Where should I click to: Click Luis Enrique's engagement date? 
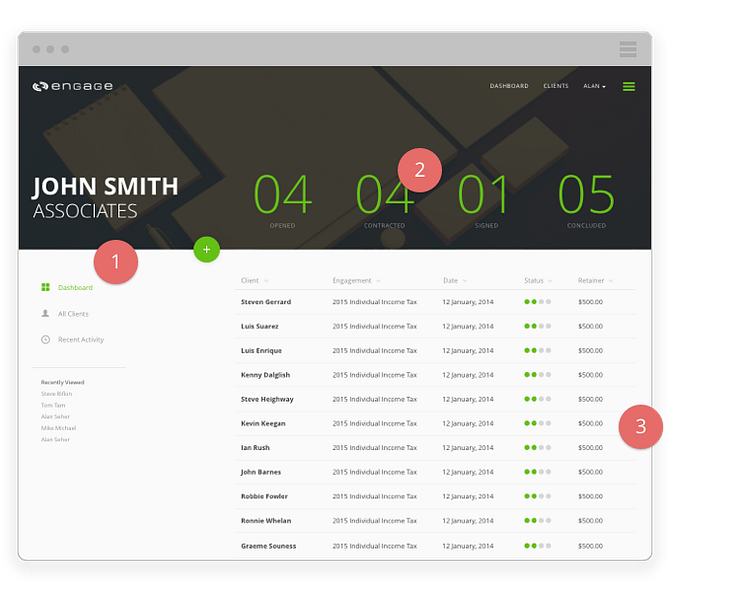468,351
